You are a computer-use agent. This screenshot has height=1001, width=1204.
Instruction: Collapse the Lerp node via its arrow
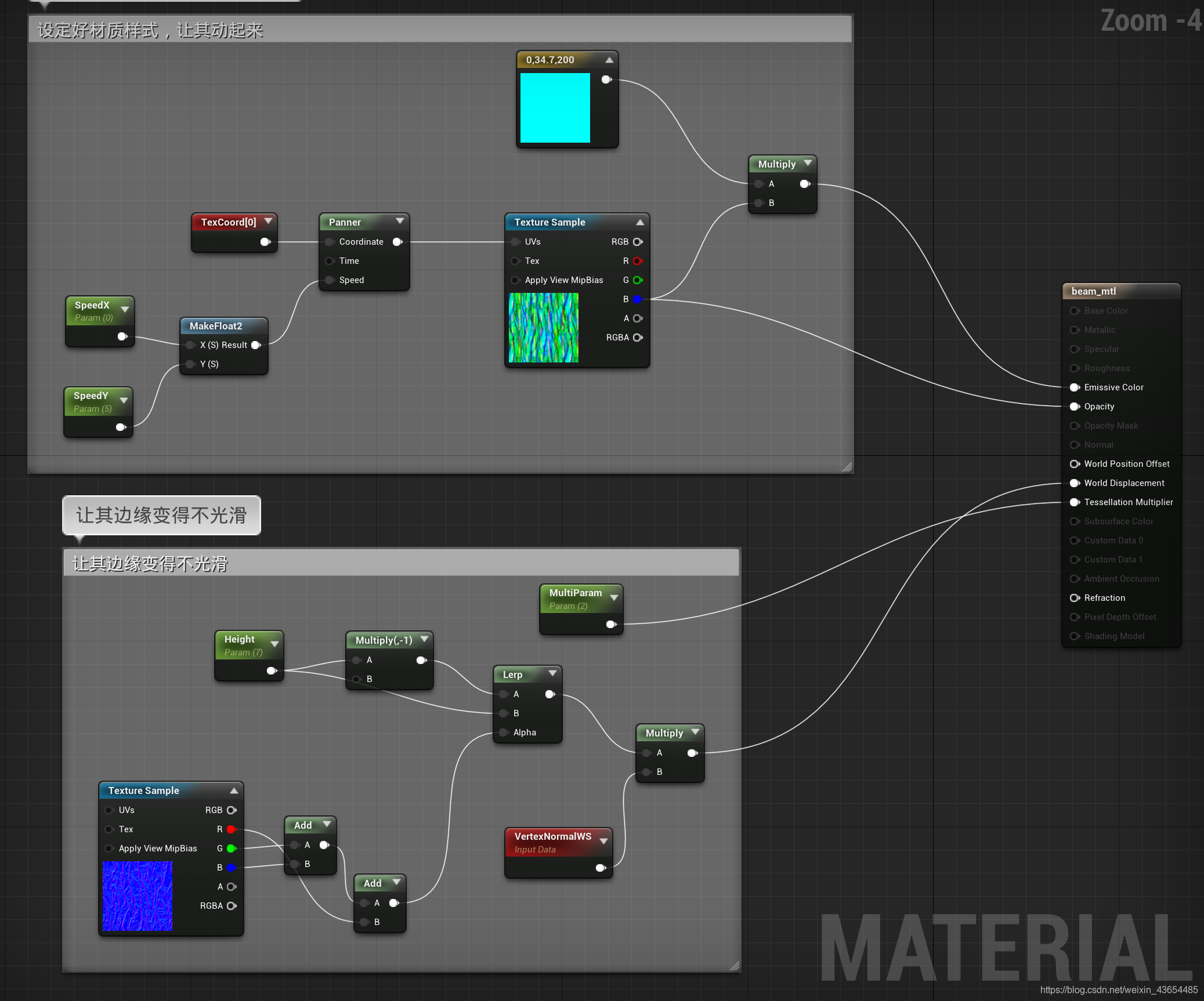pyautogui.click(x=552, y=673)
